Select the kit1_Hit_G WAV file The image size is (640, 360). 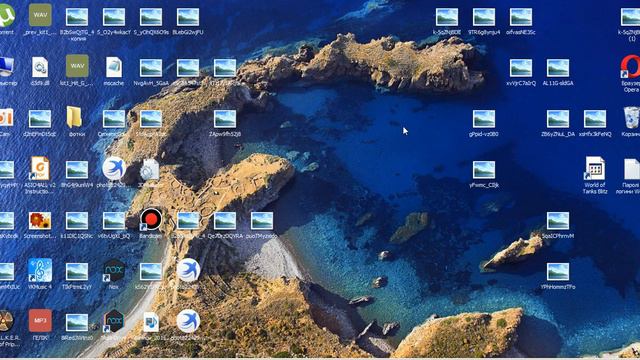click(x=77, y=66)
